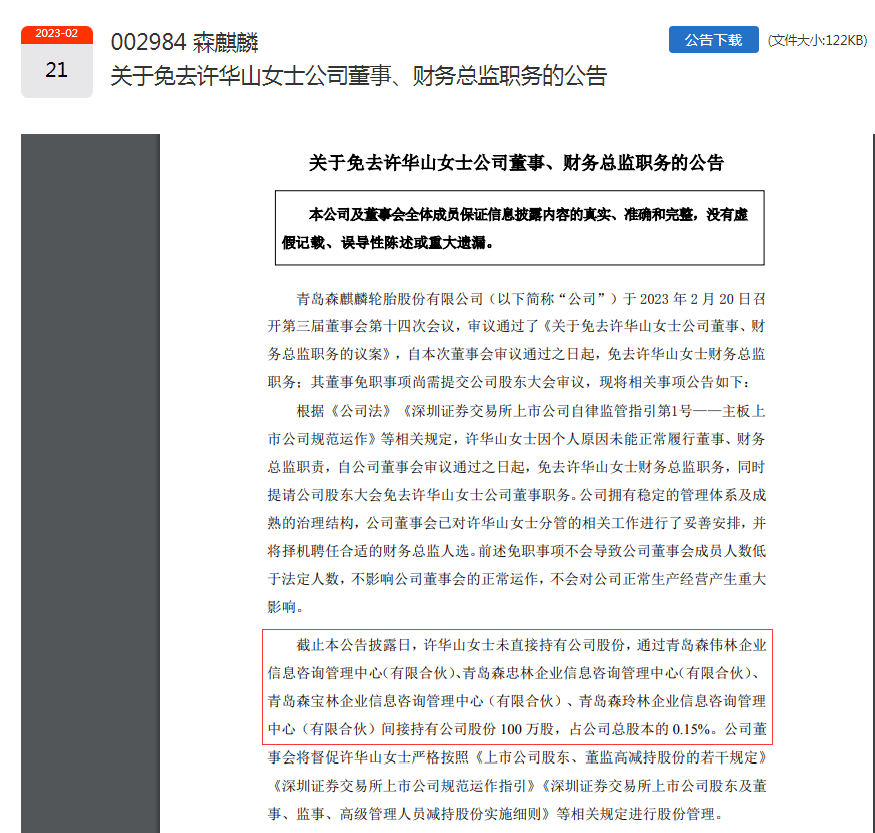
Task: Open the 2023-02 21 date badge
Action: point(57,62)
